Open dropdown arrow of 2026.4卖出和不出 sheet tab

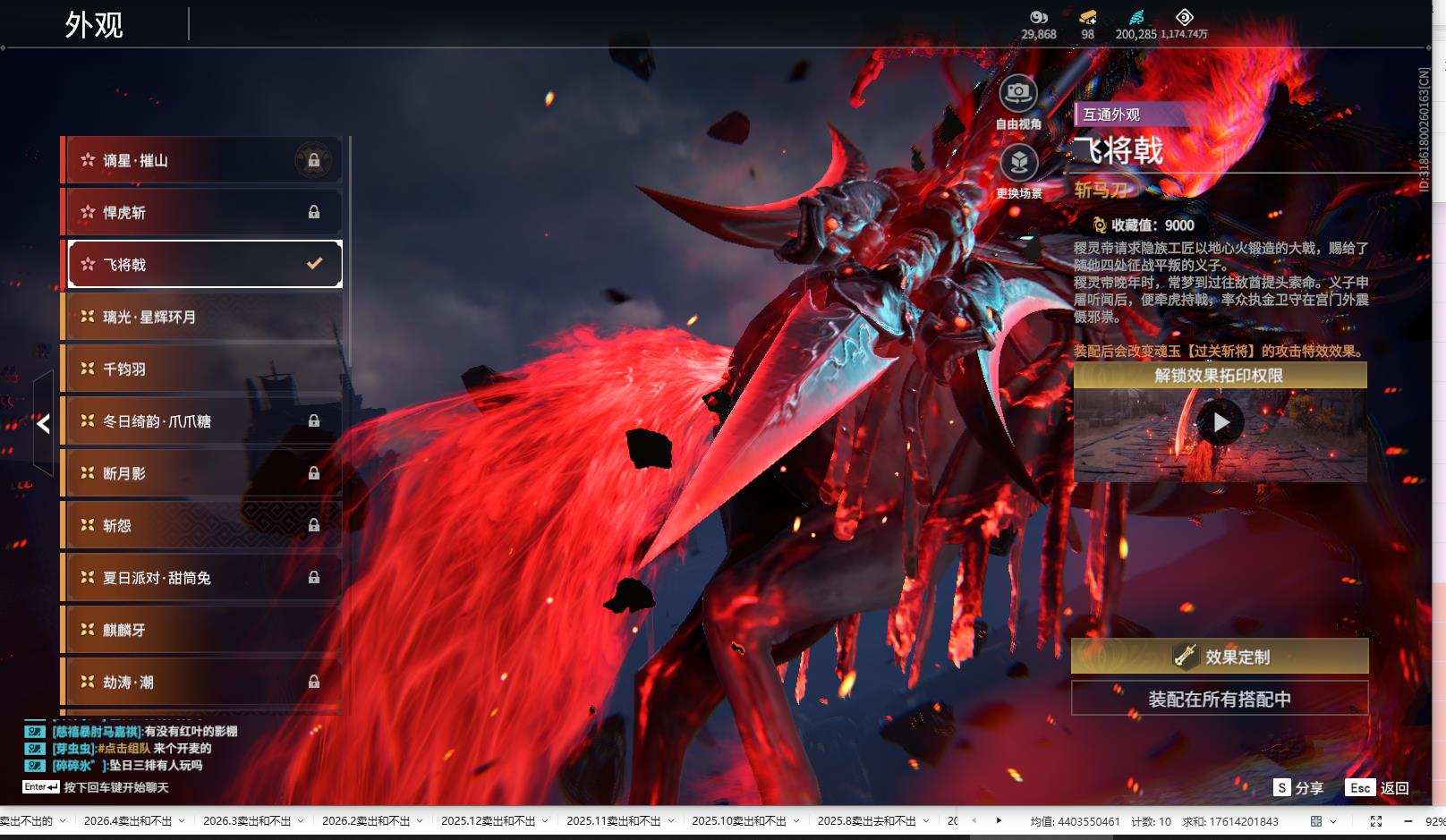[x=182, y=821]
